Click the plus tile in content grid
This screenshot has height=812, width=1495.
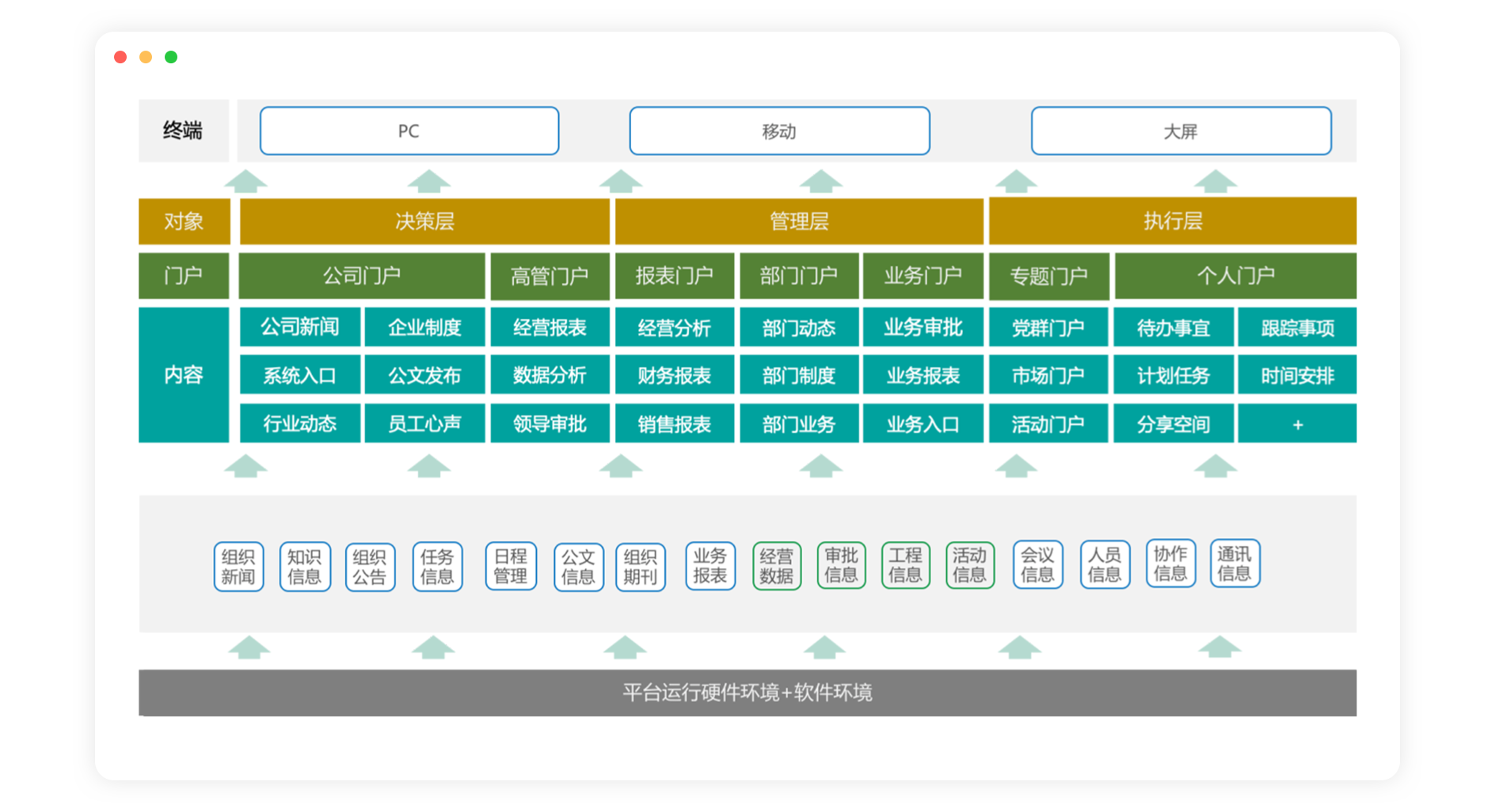tap(1297, 424)
